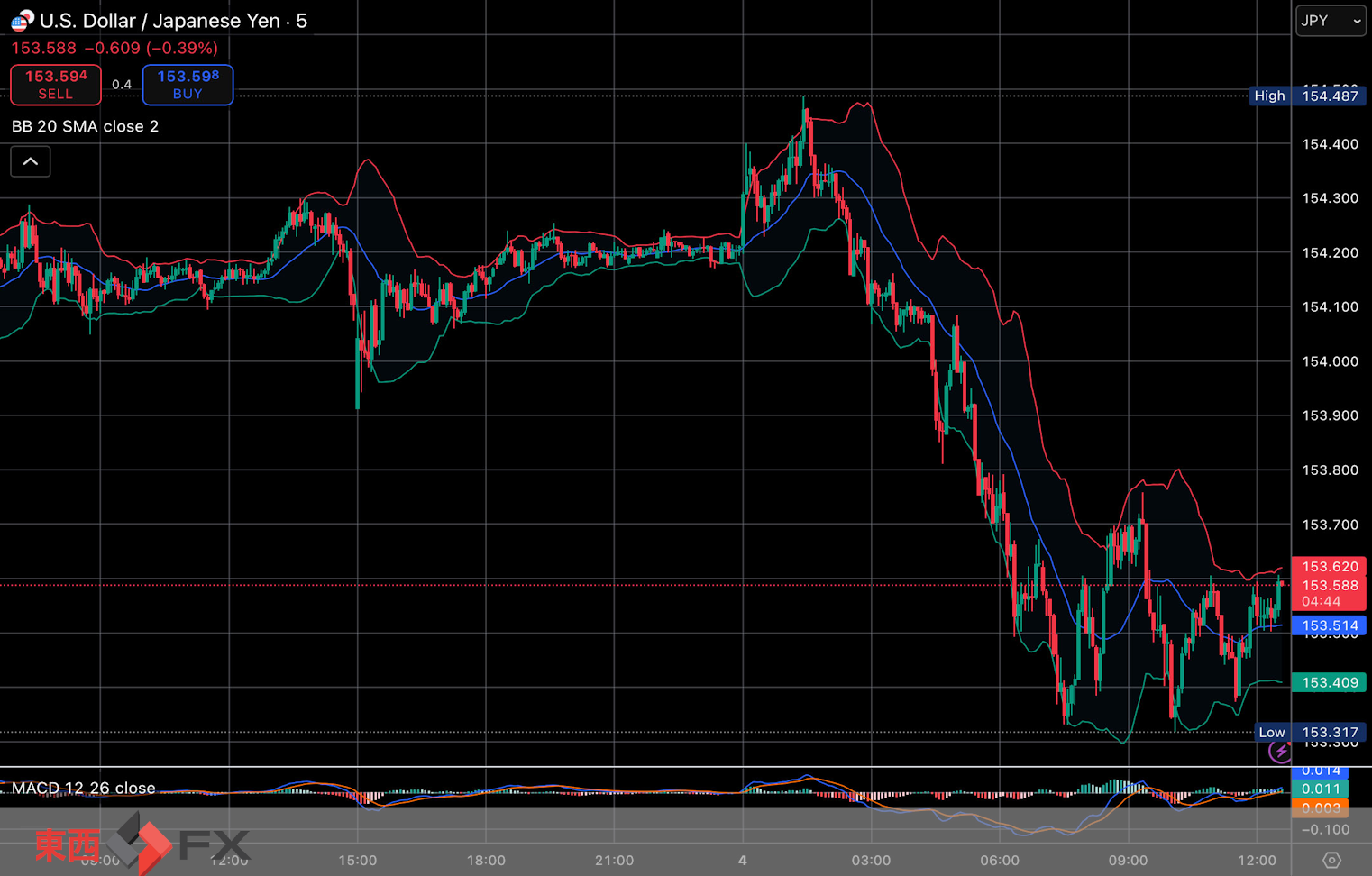Click the red 153.620 upper band label
The width and height of the screenshot is (1372, 876).
(1330, 566)
